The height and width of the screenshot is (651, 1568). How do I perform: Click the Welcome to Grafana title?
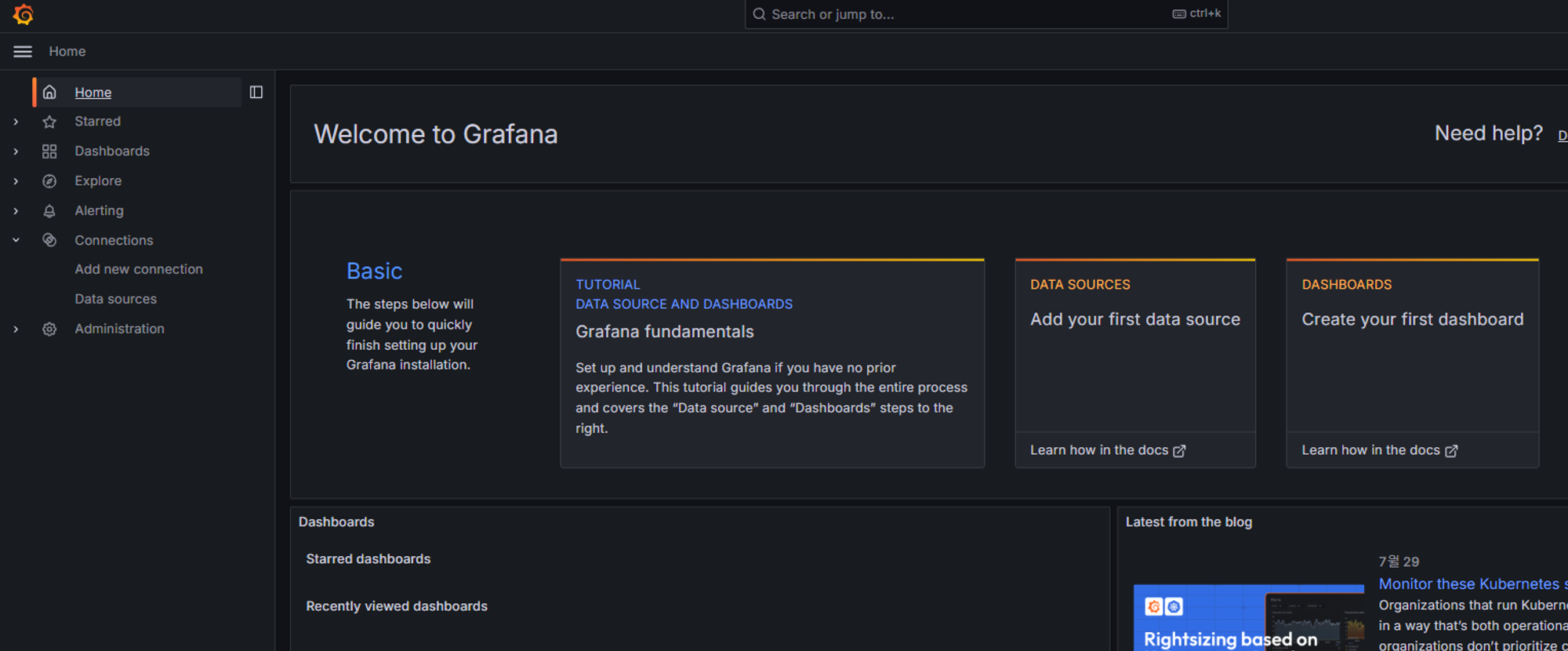436,134
